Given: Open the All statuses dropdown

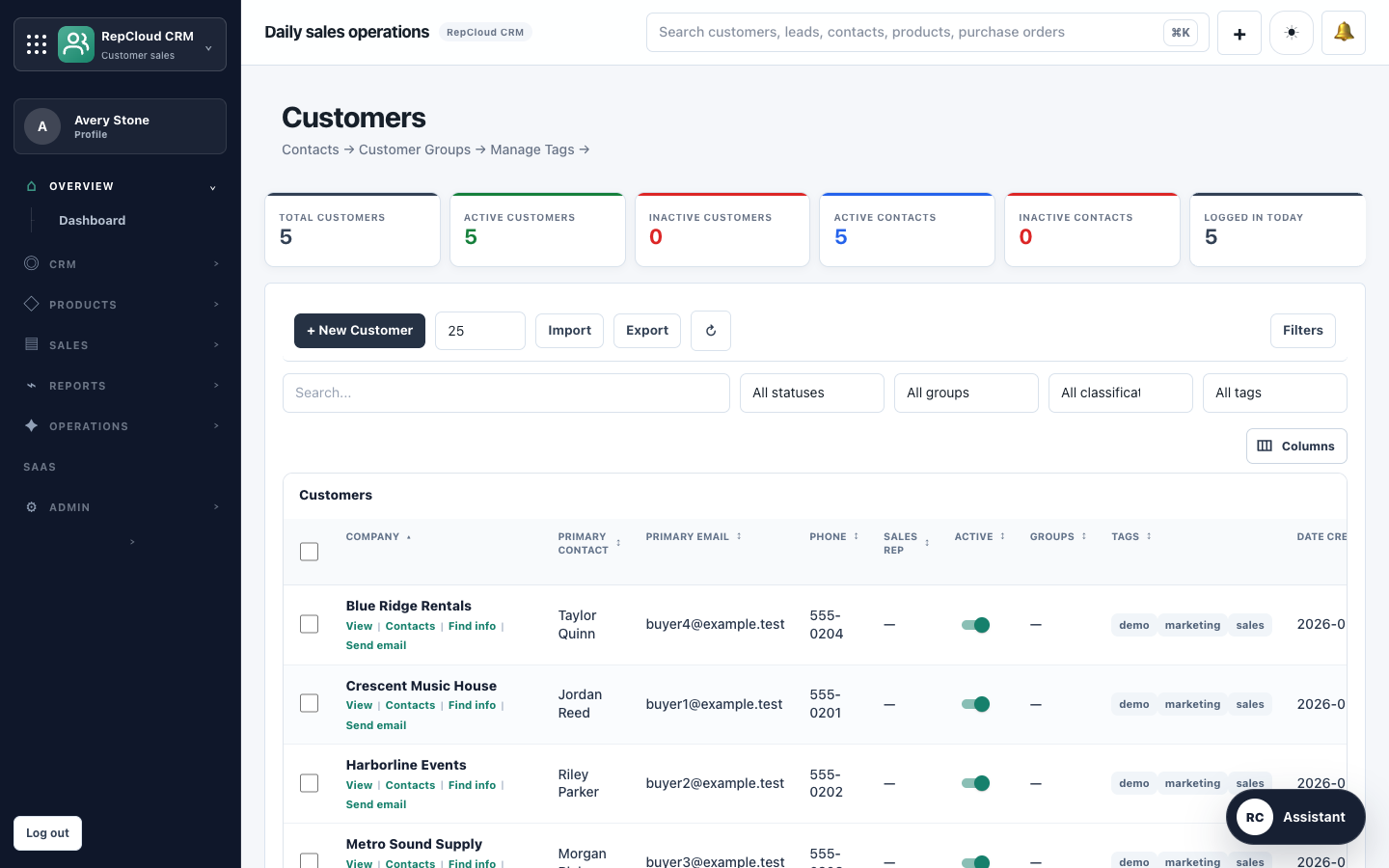Looking at the screenshot, I should (x=812, y=393).
